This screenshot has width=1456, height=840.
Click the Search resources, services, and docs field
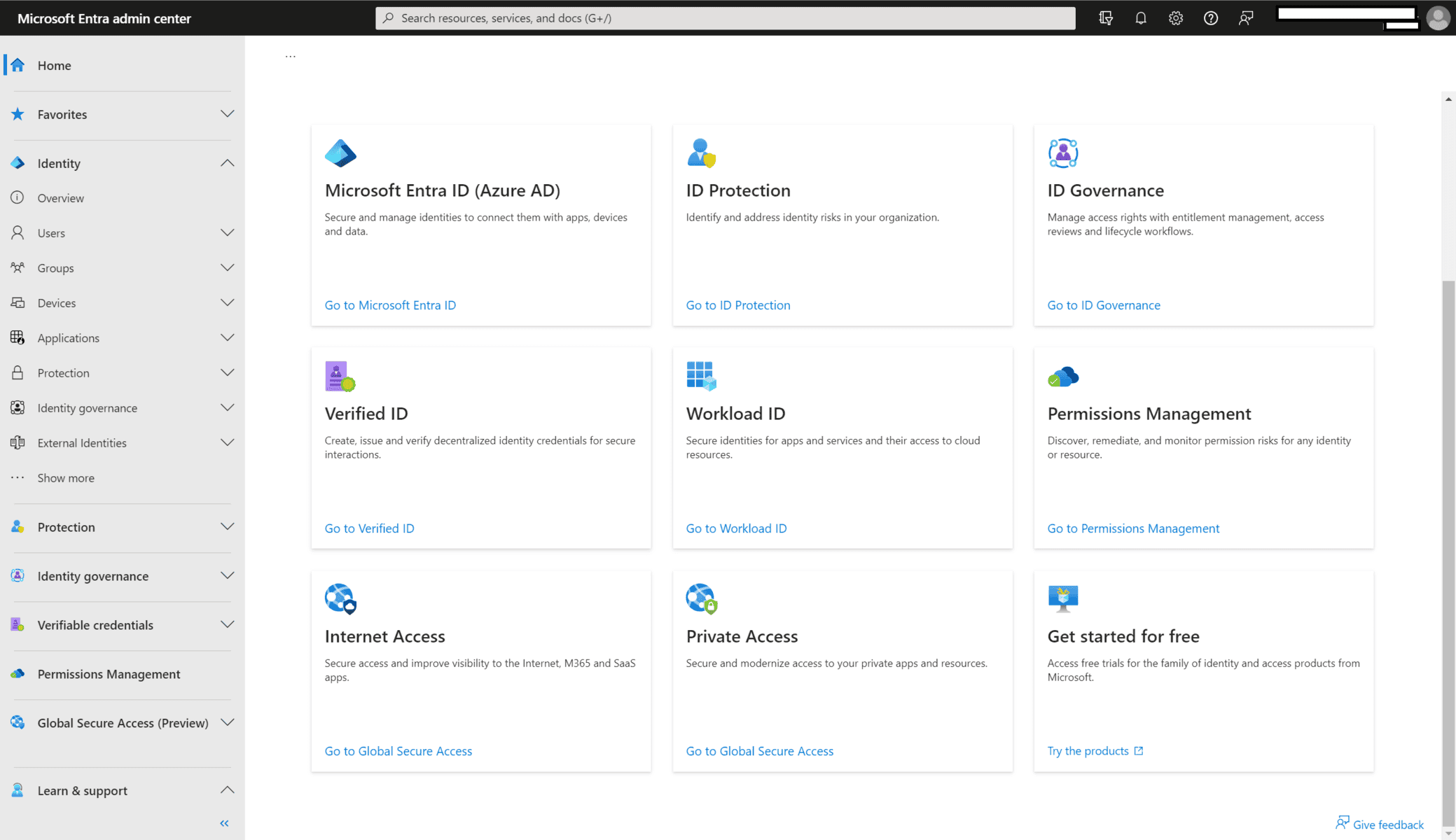click(x=725, y=18)
